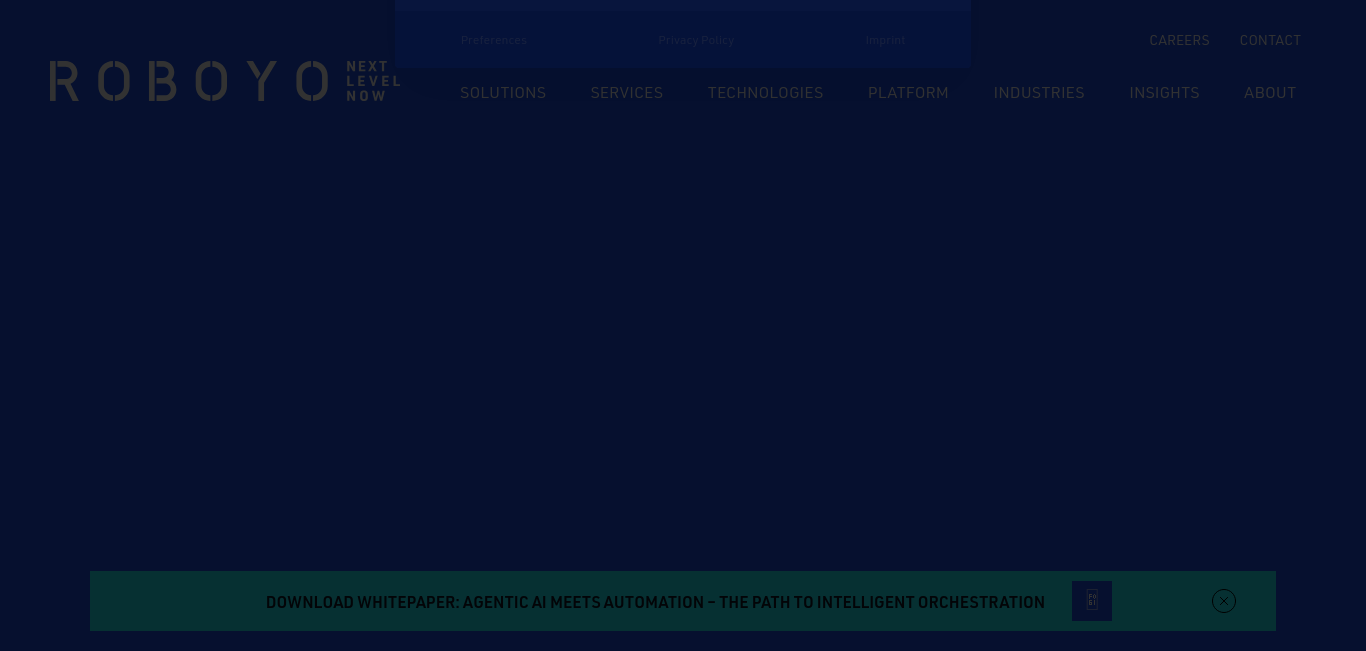Open the Contact link
Viewport: 1366px width, 651px height.
(x=1270, y=41)
